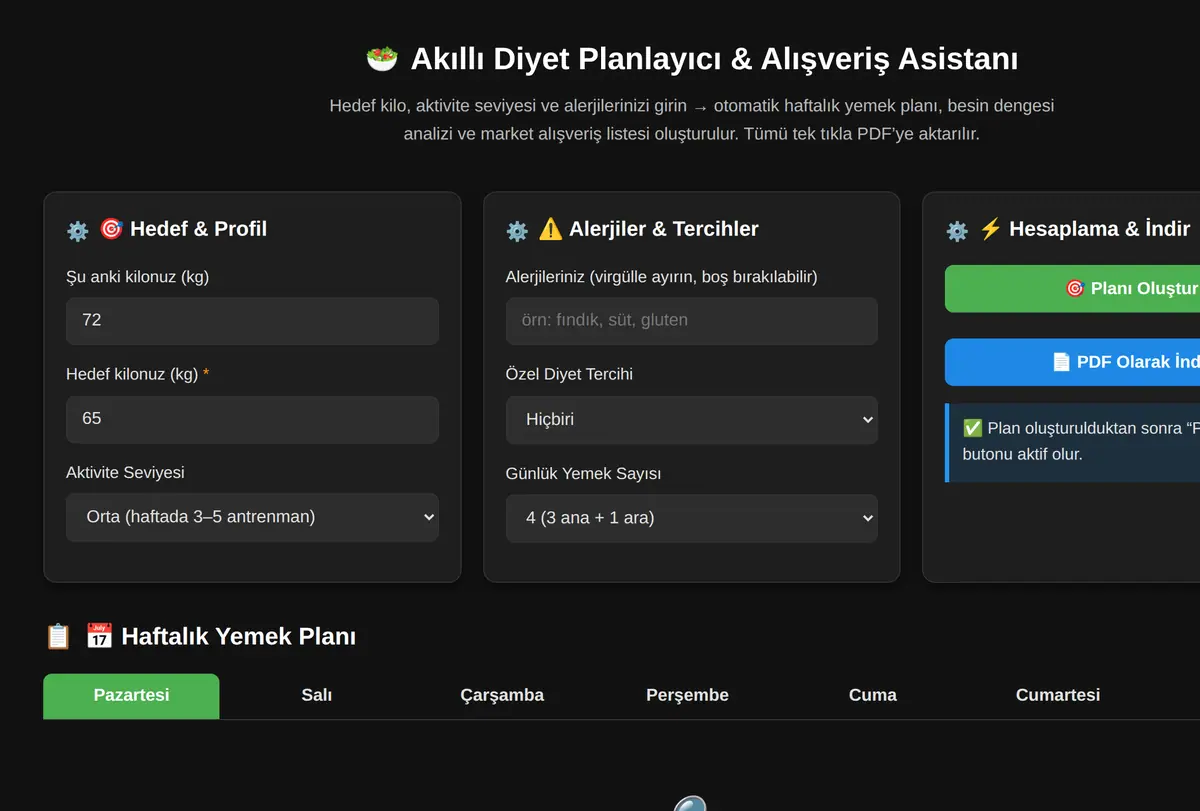
Task: Click the target icon in Hedef & Profil heading
Action: click(x=111, y=229)
